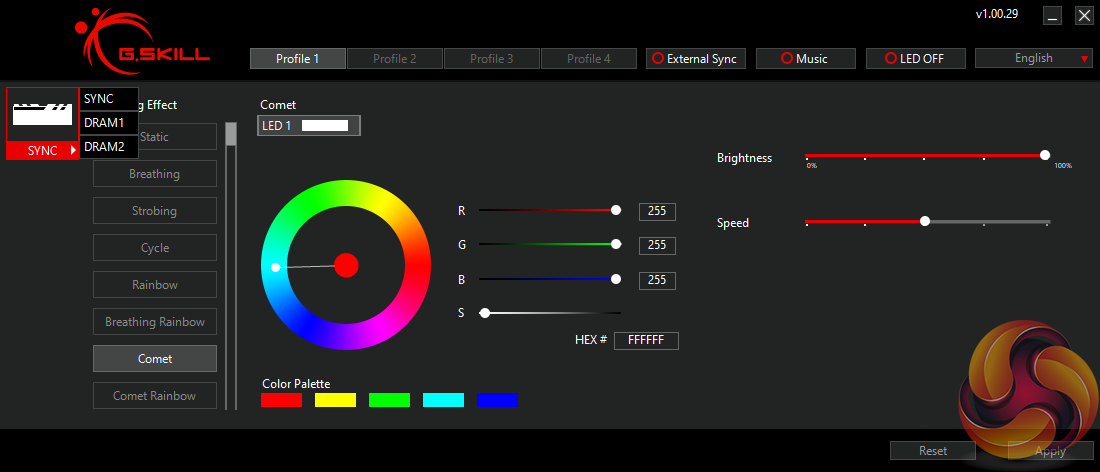Viewport: 1100px width, 472px height.
Task: Select the Strobing lighting effect
Action: 155,211
